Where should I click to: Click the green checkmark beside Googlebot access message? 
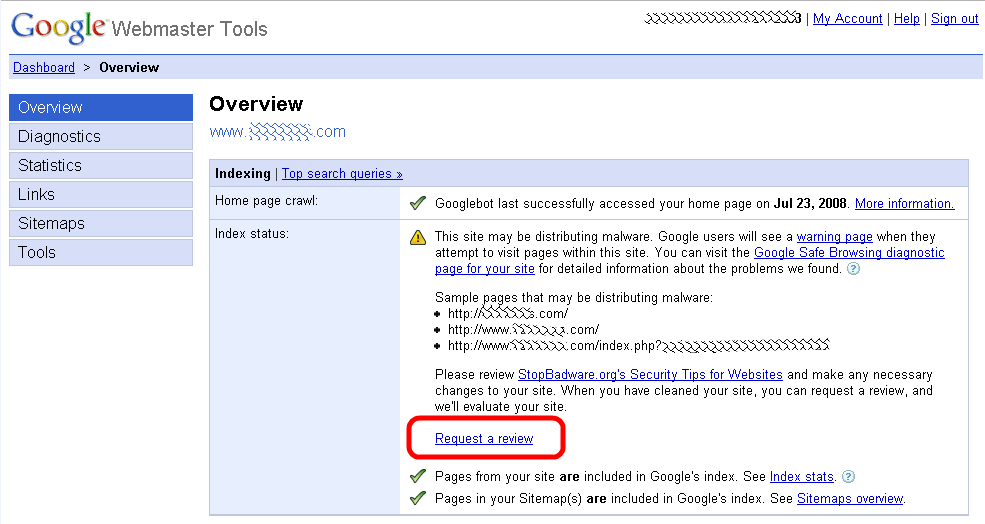(418, 203)
